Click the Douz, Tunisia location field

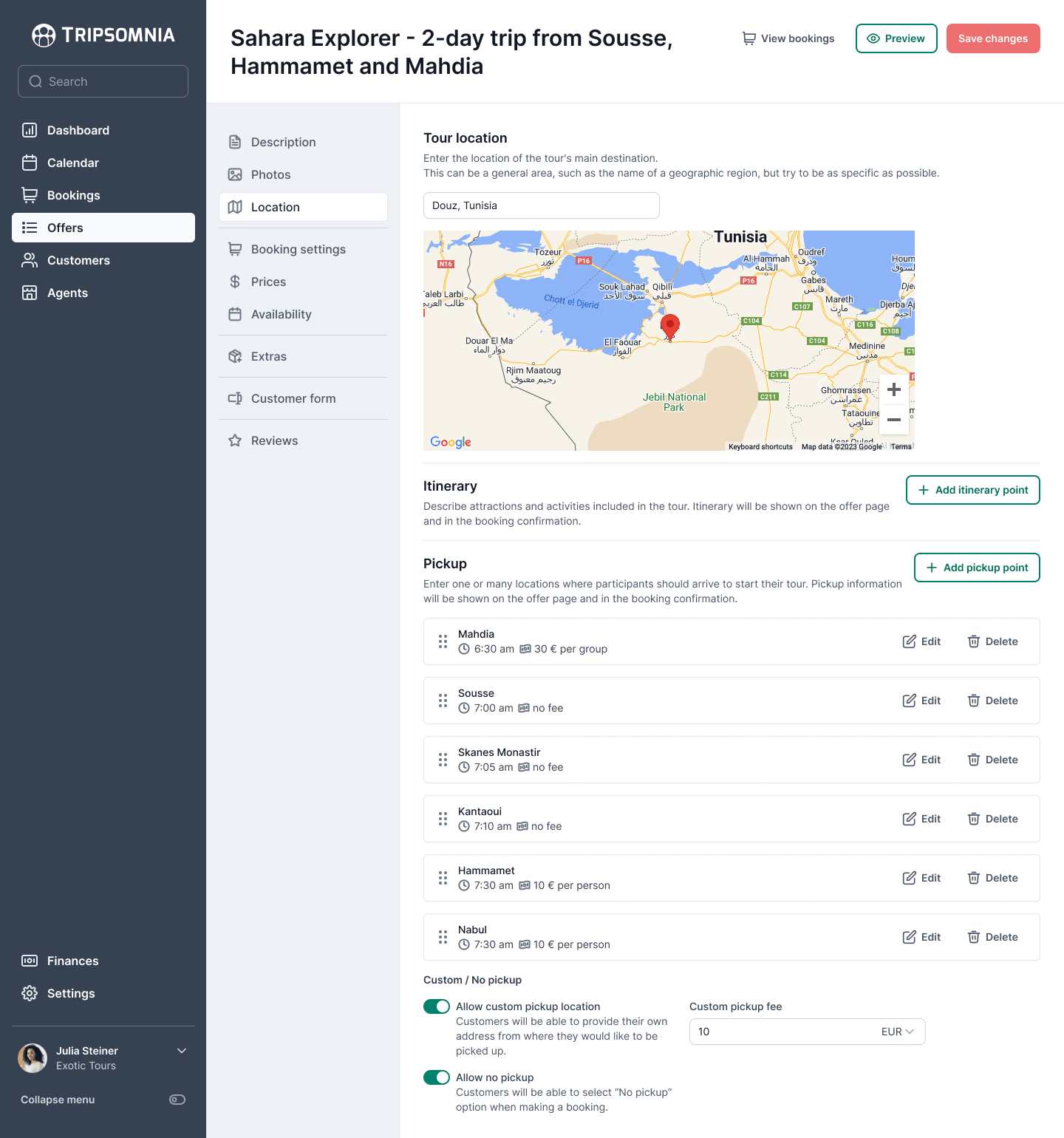click(x=542, y=205)
